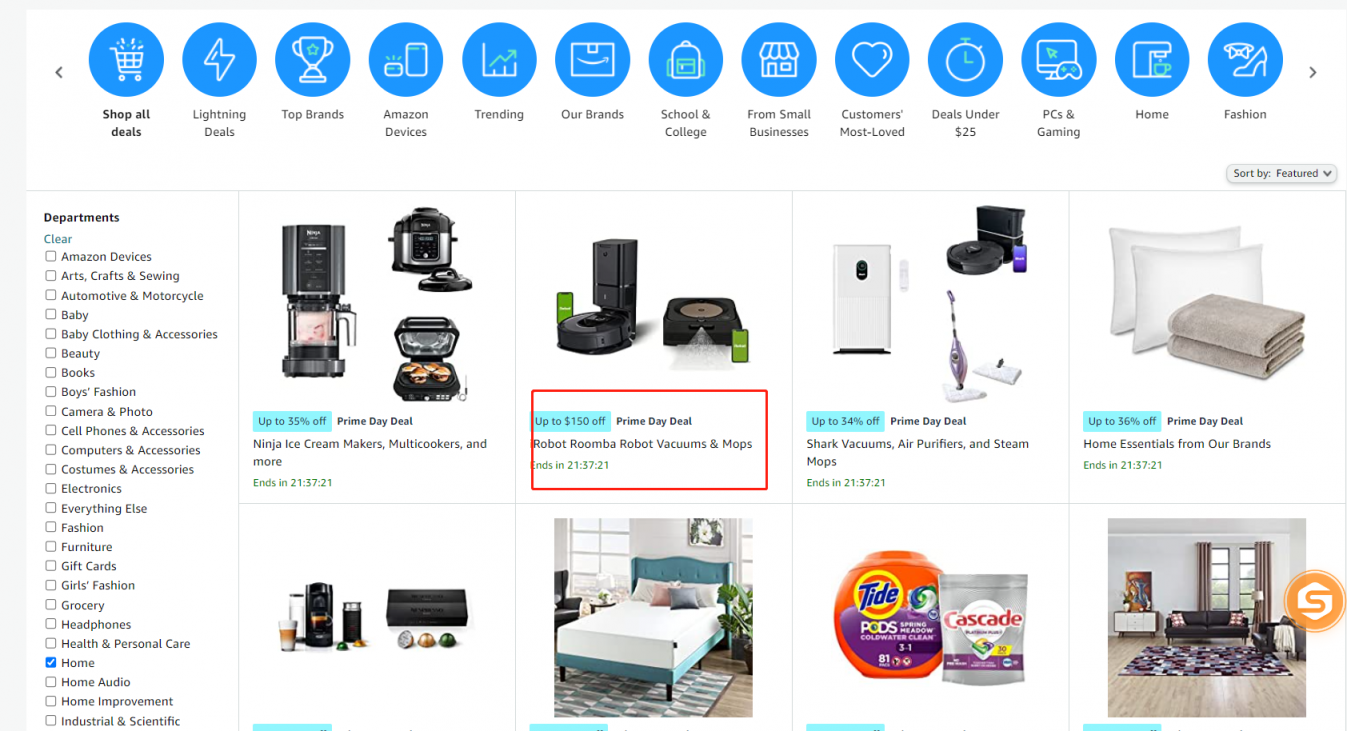Image resolution: width=1347 pixels, height=731 pixels.
Task: Open Robot Roomba Robot Vacuums & Mops deal
Action: point(642,444)
